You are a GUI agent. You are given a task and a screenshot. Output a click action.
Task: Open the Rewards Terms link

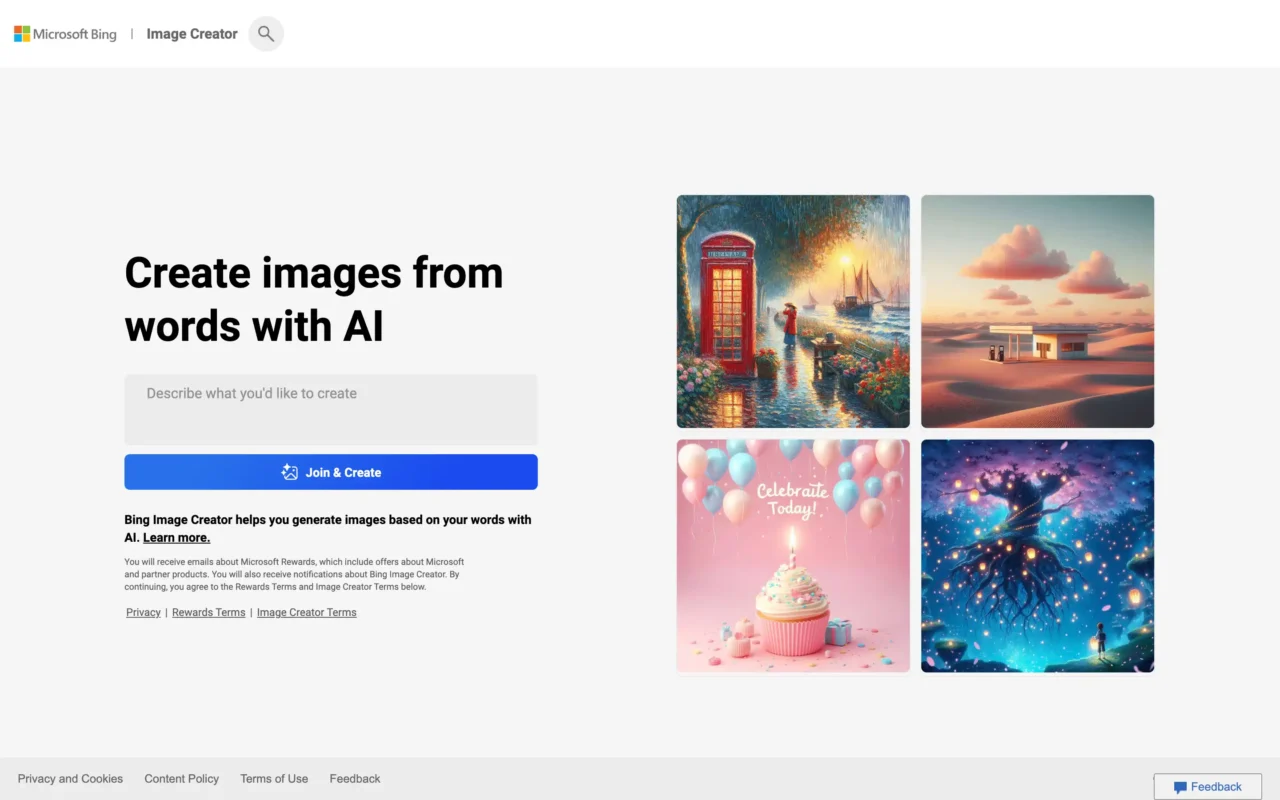(x=208, y=612)
